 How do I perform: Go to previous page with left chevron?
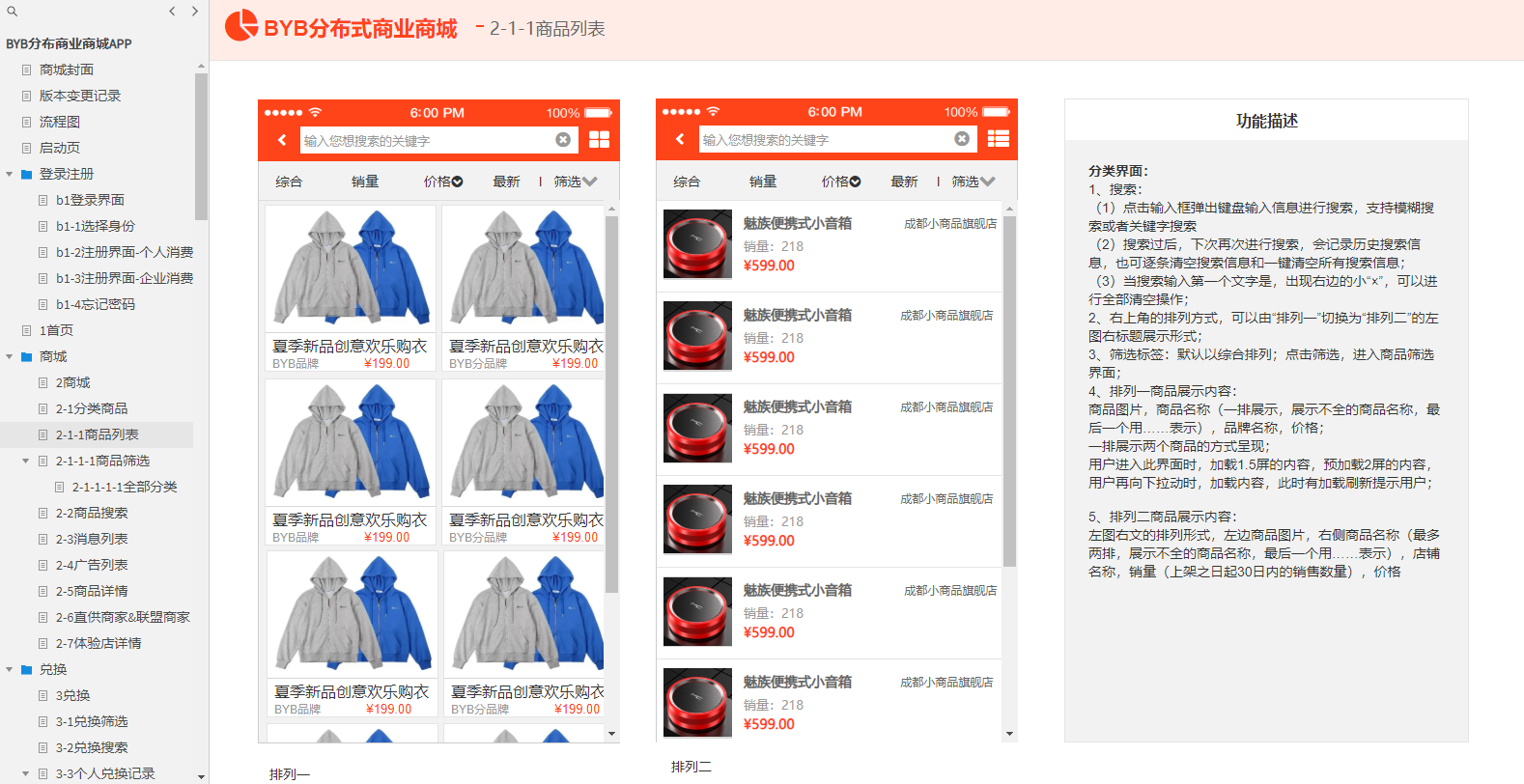172,12
